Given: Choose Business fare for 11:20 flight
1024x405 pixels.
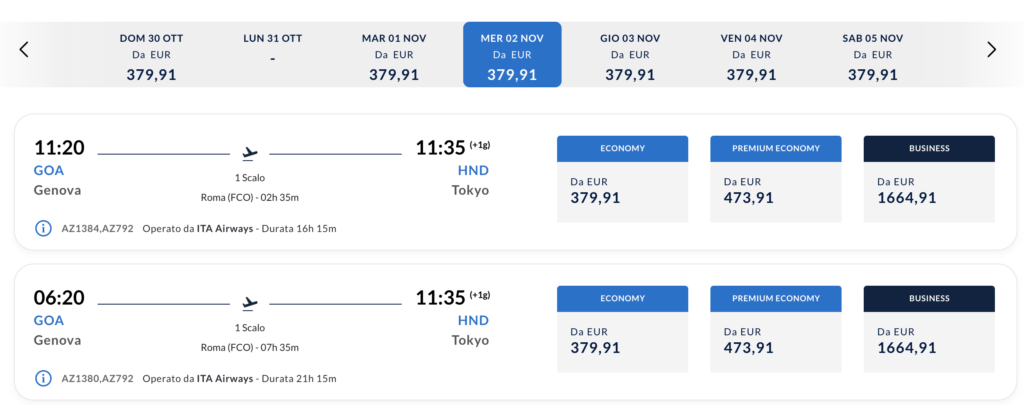Looking at the screenshot, I should (x=929, y=179).
